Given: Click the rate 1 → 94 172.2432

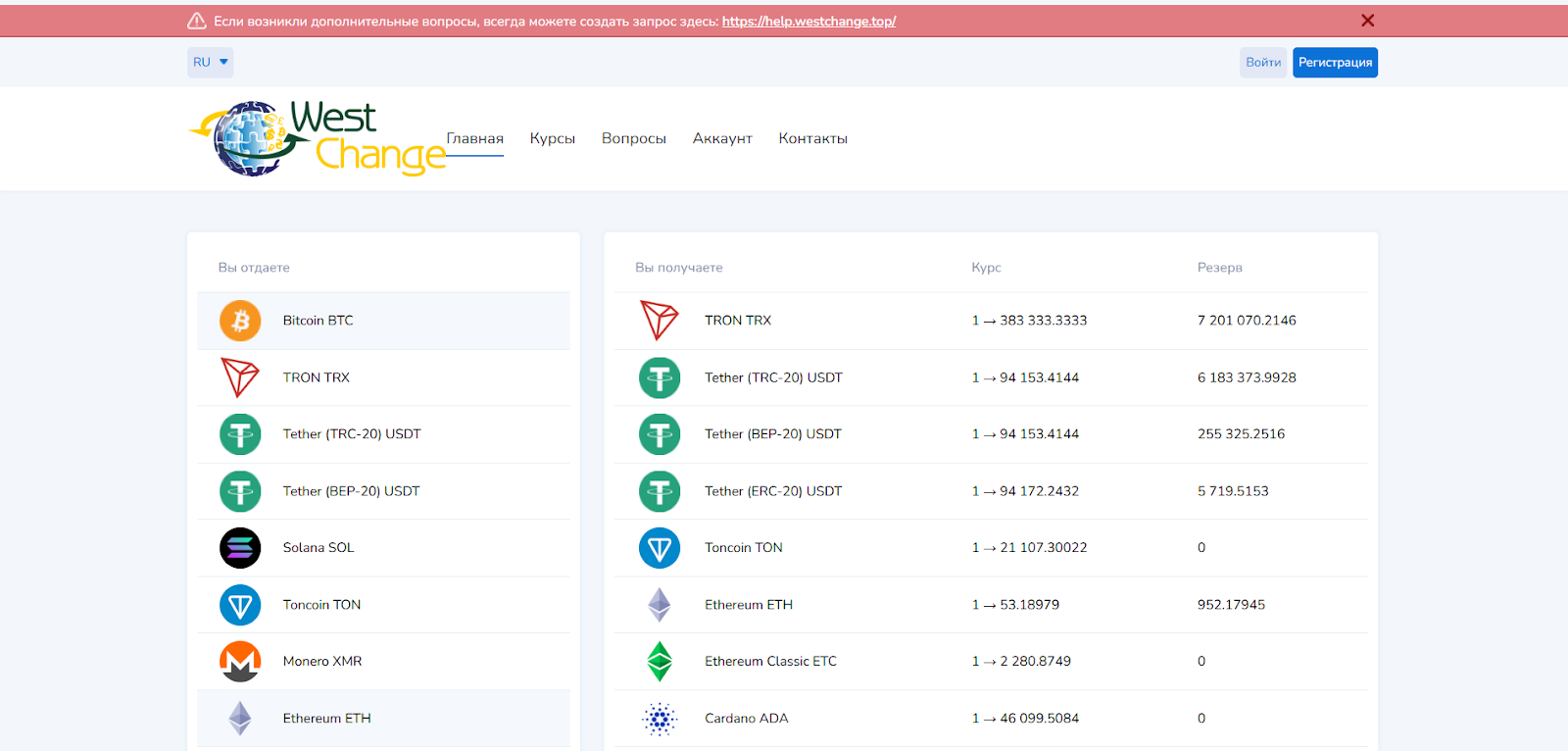Looking at the screenshot, I should (1025, 491).
